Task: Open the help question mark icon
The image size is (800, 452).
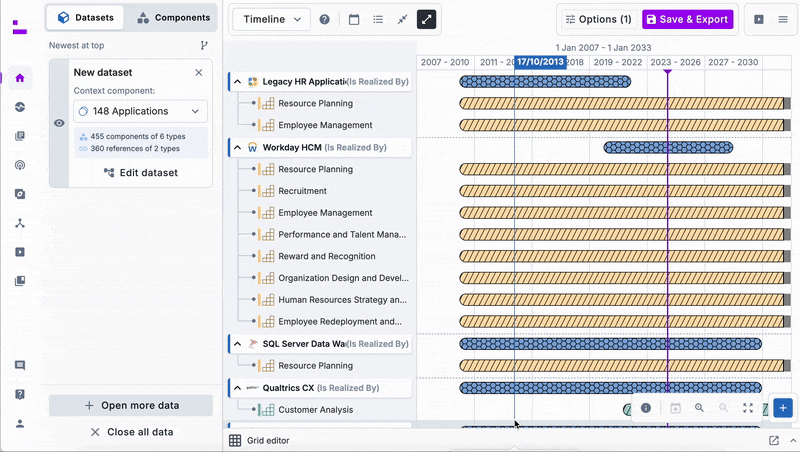Action: pos(324,19)
